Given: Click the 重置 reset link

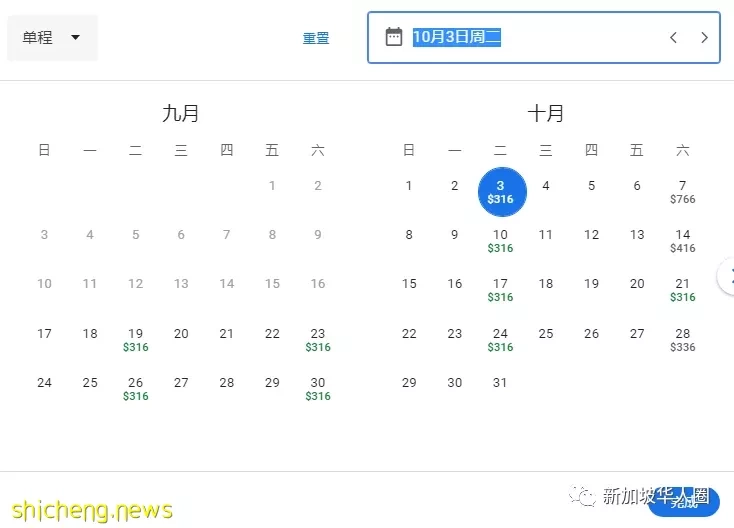Looking at the screenshot, I should tap(316, 38).
